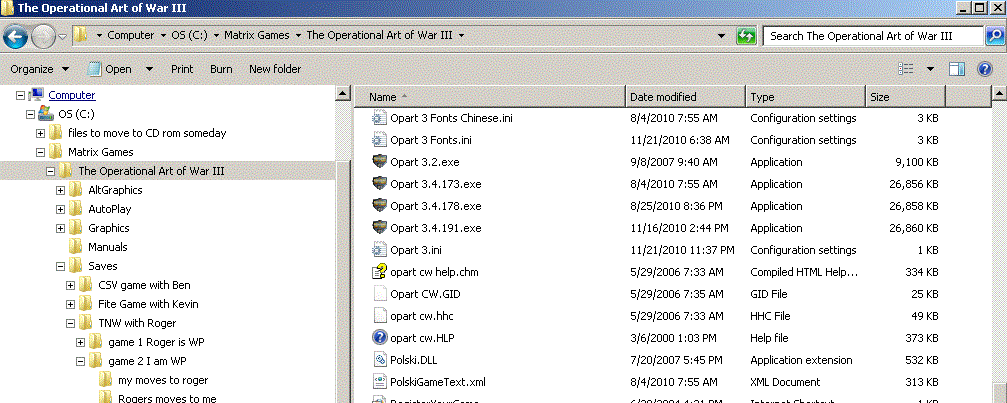Expand the AutoPlay folder node
Screen dimensions: 1007x403
[60, 209]
